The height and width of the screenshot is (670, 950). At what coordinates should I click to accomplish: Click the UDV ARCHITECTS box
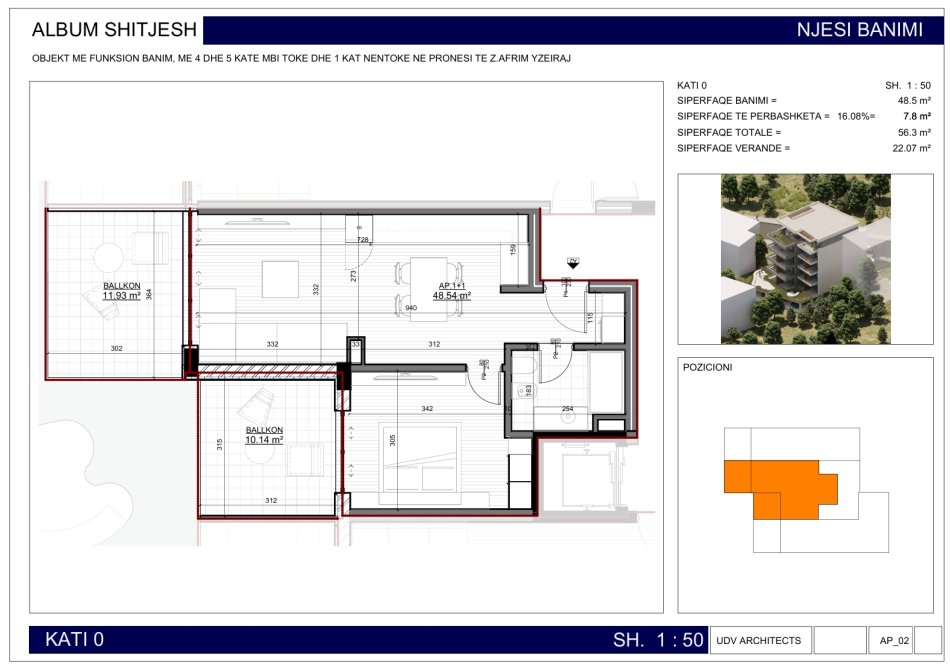click(760, 640)
